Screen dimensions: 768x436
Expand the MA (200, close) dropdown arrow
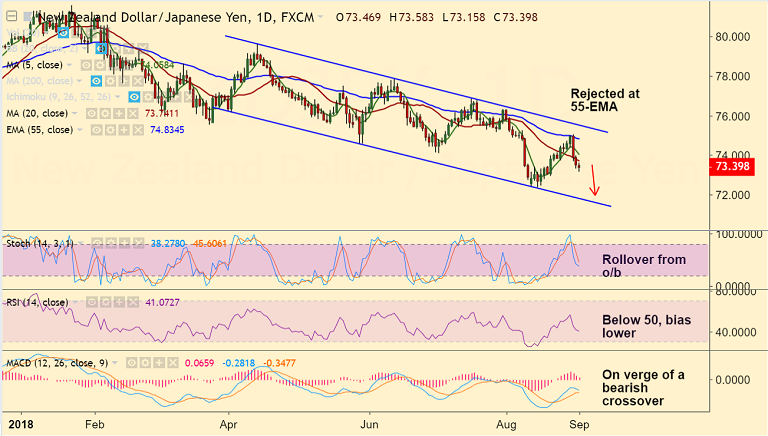click(79, 81)
